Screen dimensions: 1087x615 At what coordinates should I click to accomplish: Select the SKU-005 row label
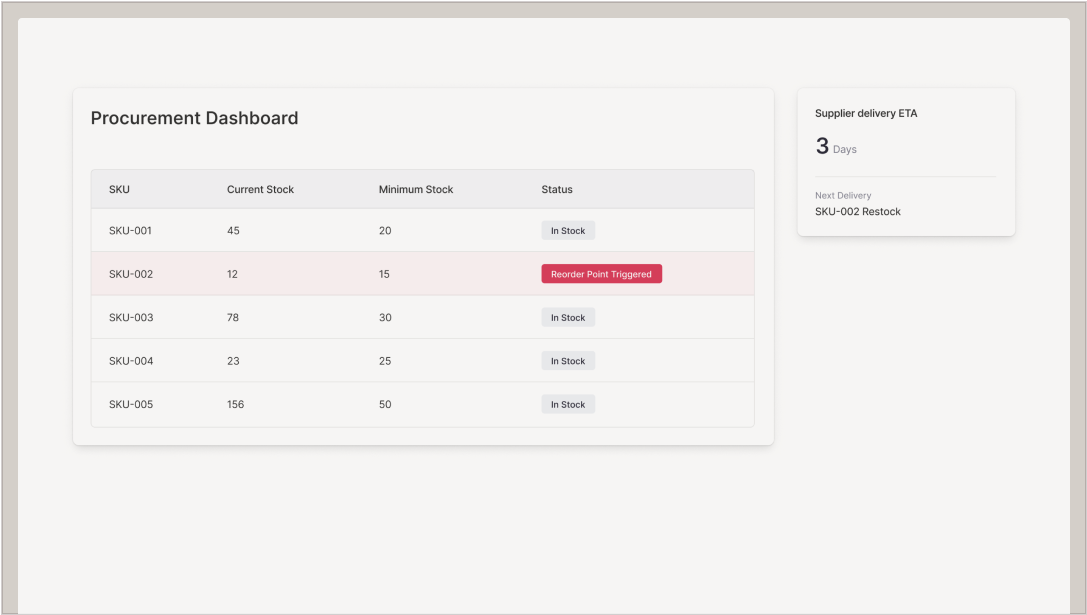coord(131,405)
